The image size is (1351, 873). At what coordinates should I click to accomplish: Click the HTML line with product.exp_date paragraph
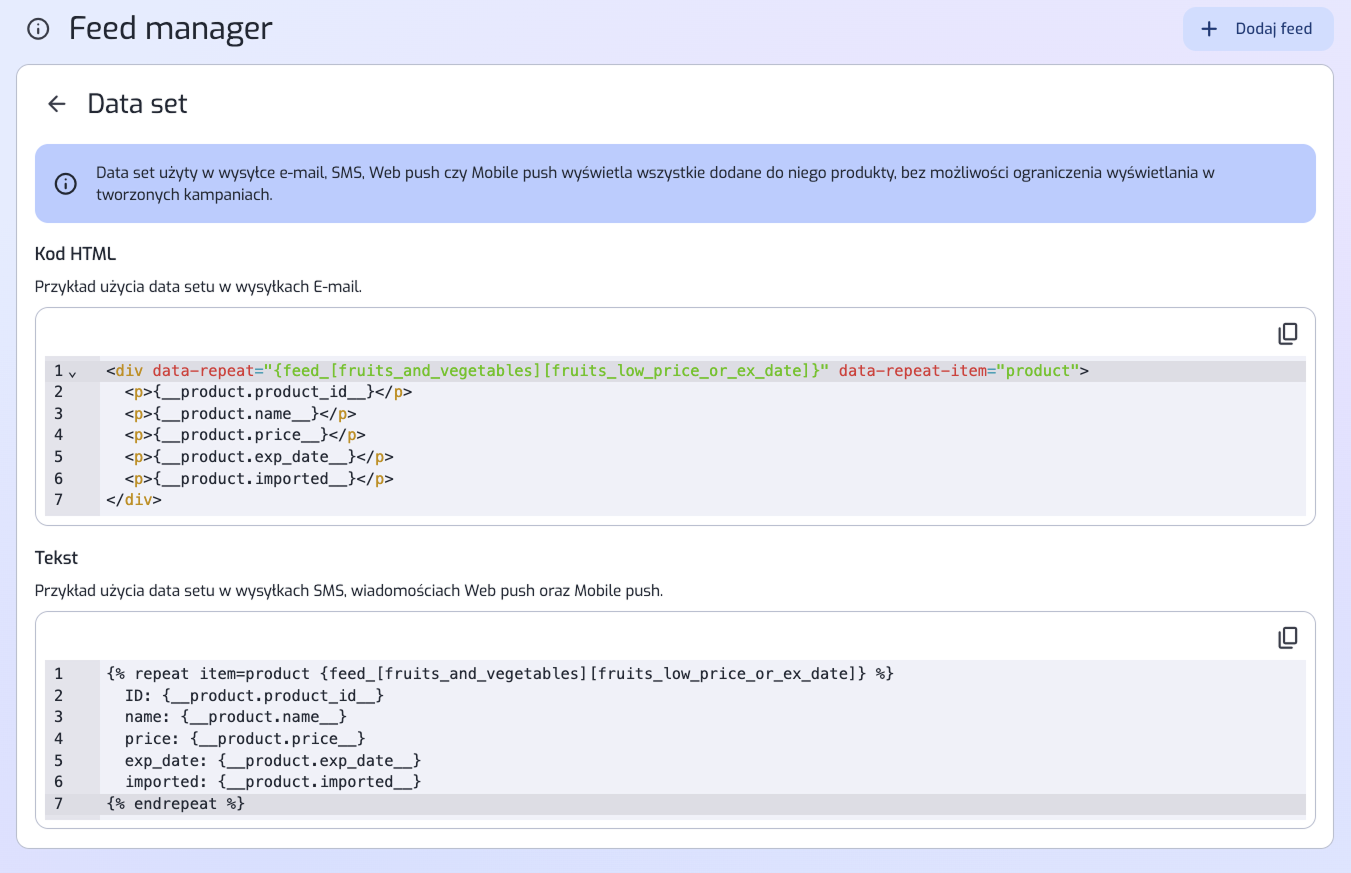click(x=259, y=457)
